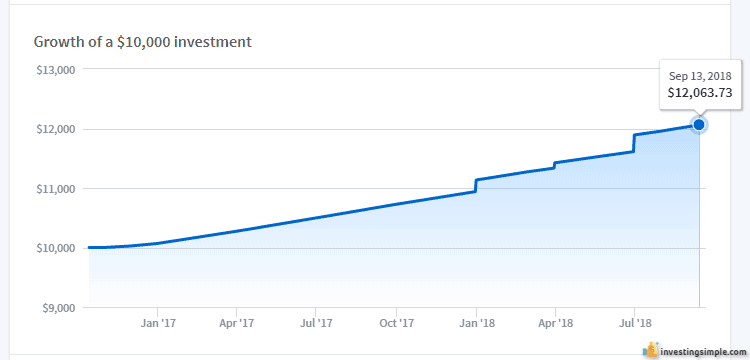This screenshot has width=750, height=360.
Task: Click the $9,000 y-axis label
Action: [58, 308]
